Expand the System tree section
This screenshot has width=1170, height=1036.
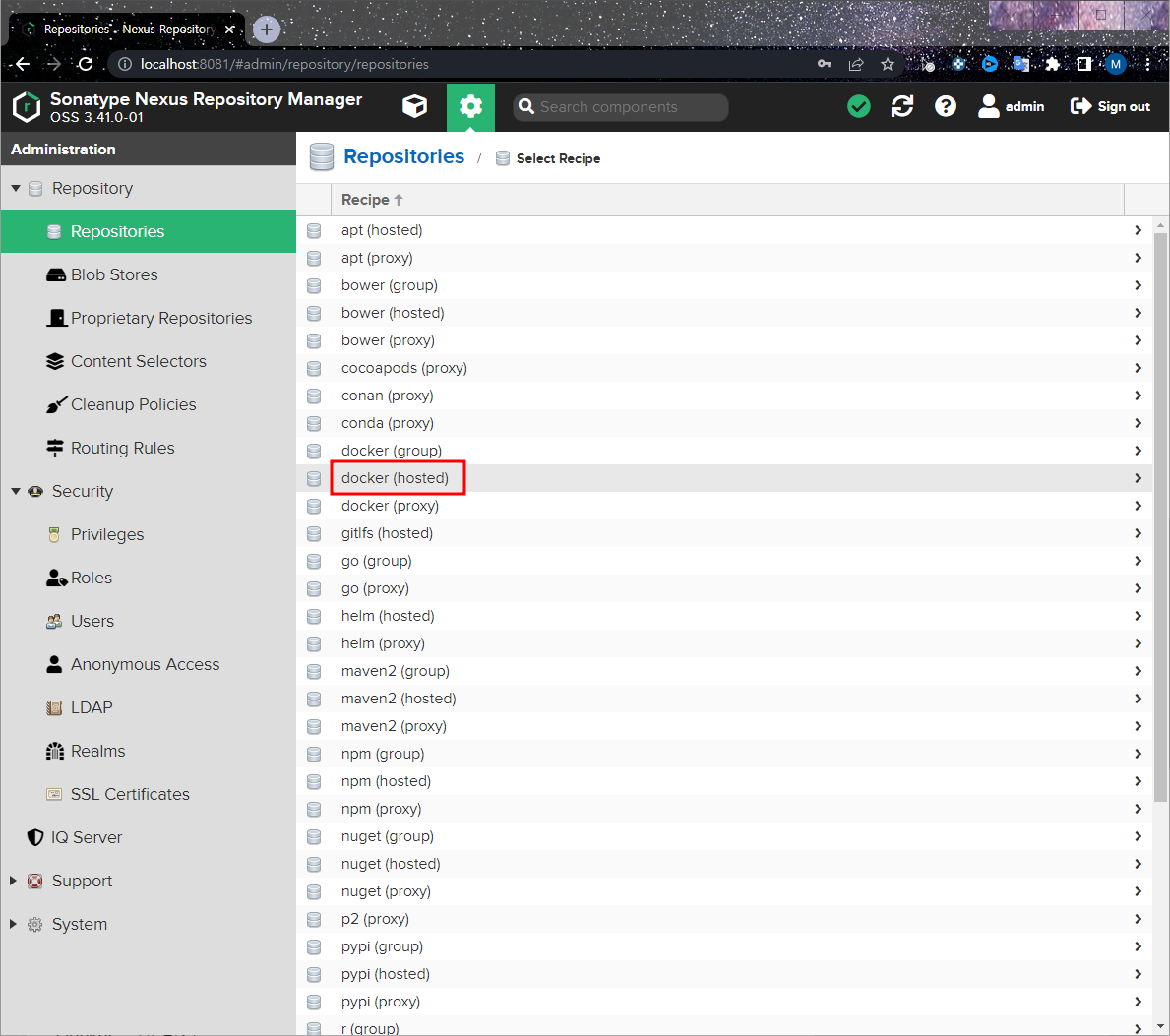pos(13,924)
